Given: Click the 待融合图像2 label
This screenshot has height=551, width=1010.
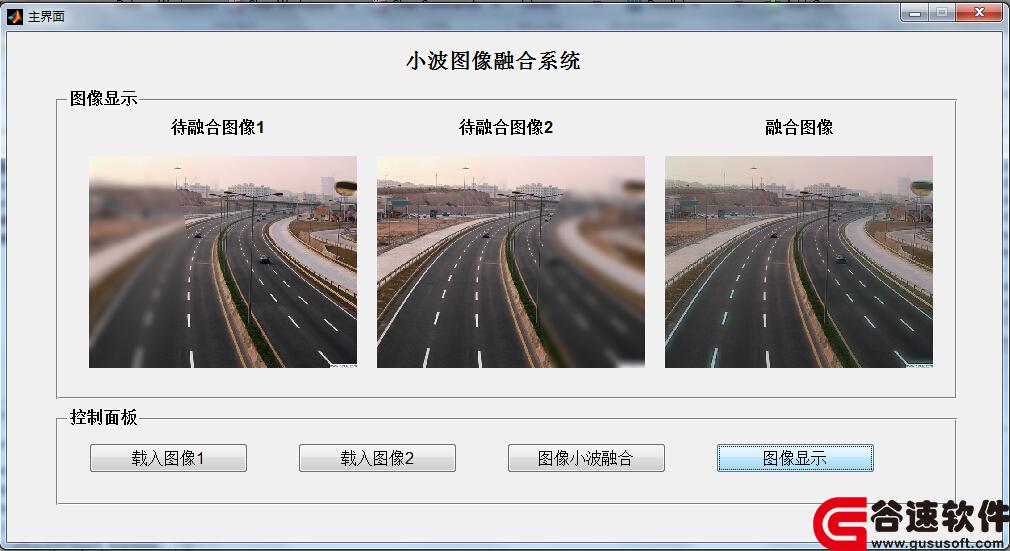Looking at the screenshot, I should pyautogui.click(x=506, y=127).
